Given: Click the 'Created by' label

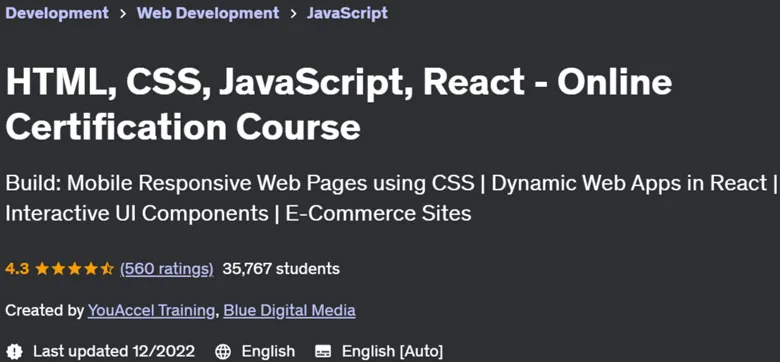Looking at the screenshot, I should click(x=44, y=311).
